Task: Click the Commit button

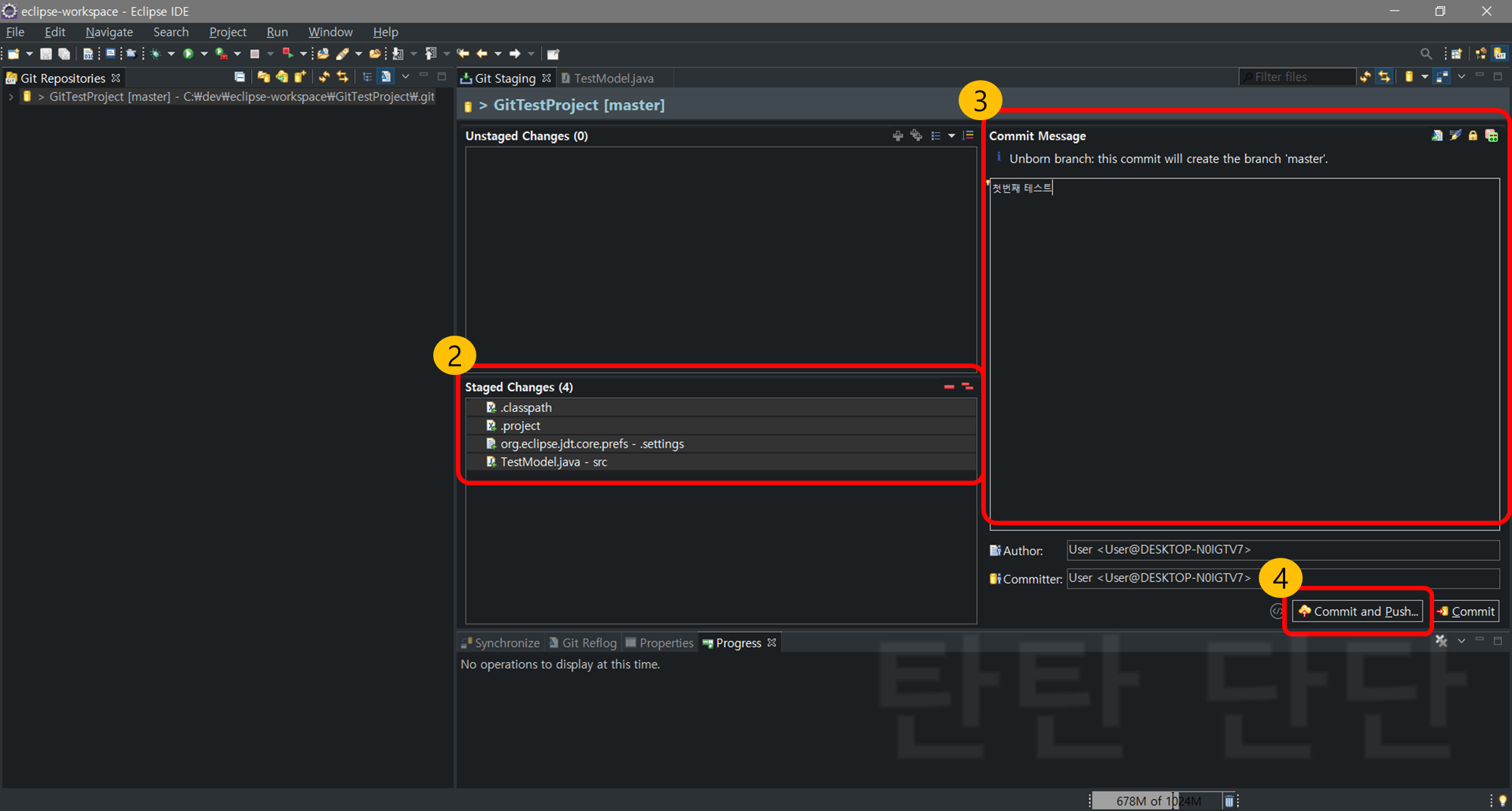Action: click(1467, 611)
